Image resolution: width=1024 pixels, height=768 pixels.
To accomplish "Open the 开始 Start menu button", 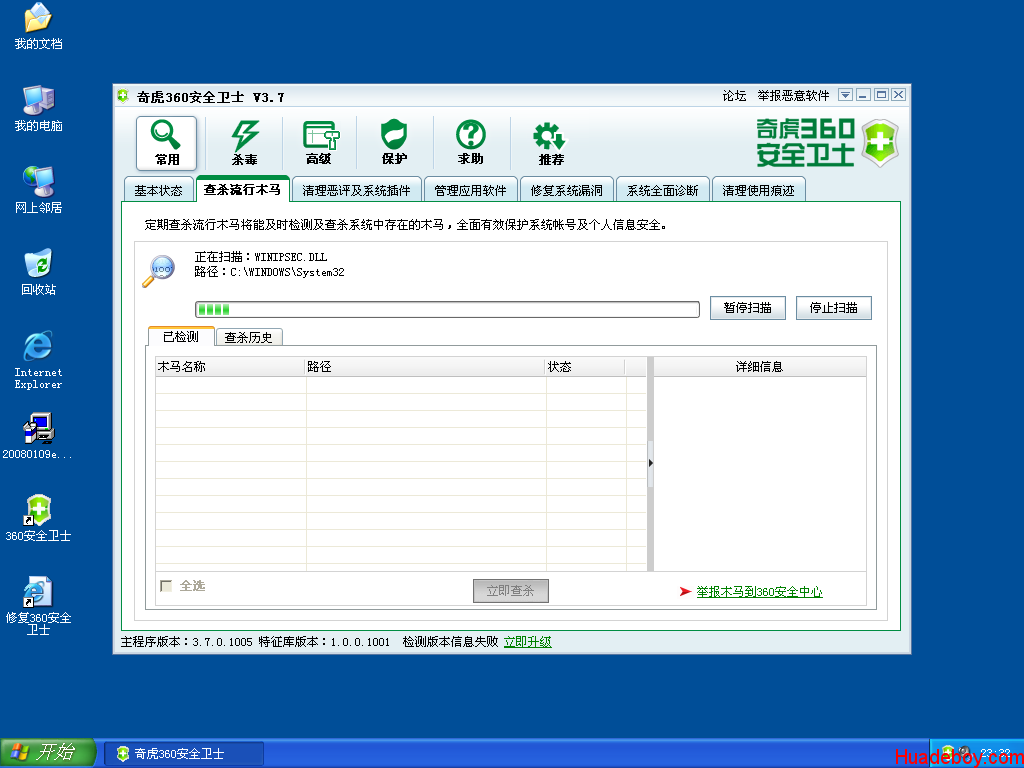I will click(x=48, y=753).
